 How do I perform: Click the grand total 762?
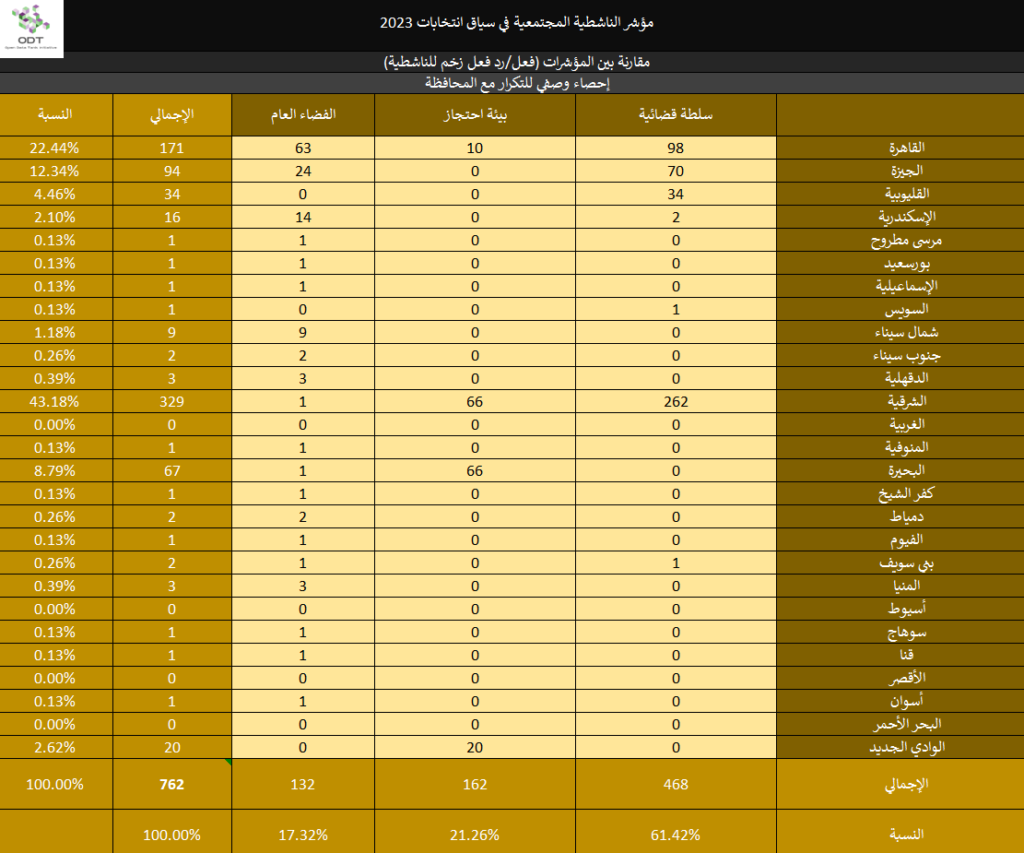click(172, 784)
